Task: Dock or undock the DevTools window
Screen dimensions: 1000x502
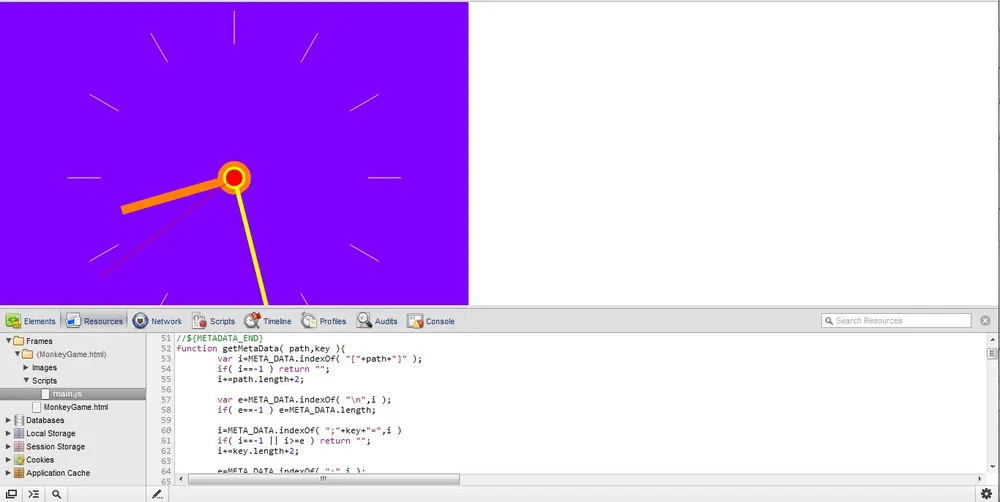Action: (x=11, y=494)
